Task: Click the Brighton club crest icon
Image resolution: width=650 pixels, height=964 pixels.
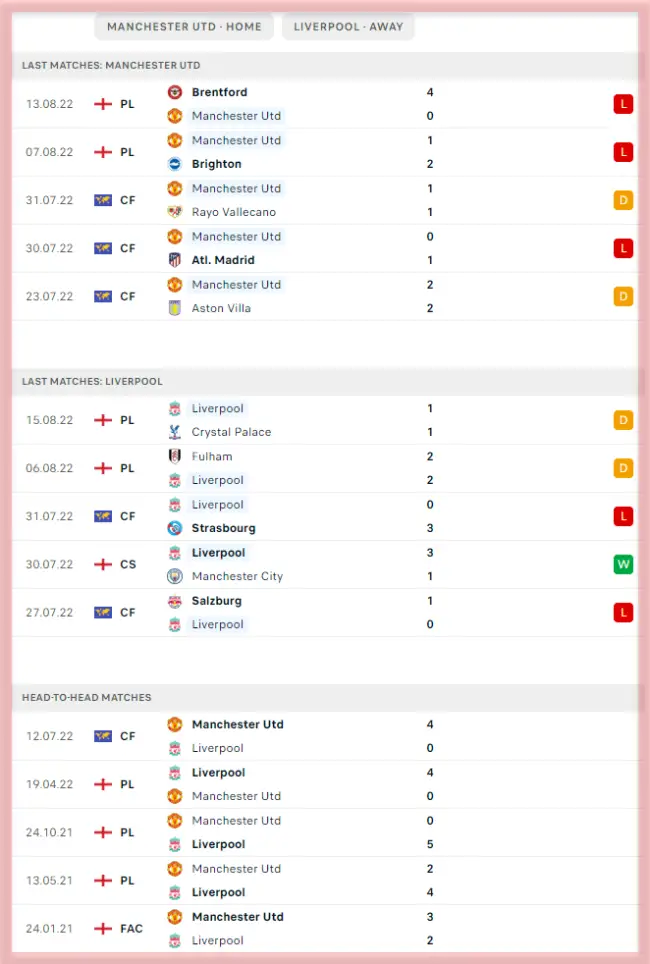Action: pyautogui.click(x=175, y=164)
